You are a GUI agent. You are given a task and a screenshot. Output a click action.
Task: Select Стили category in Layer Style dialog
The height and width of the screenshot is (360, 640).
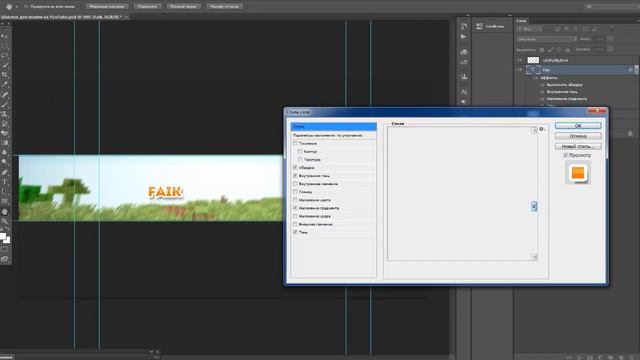[x=333, y=127]
